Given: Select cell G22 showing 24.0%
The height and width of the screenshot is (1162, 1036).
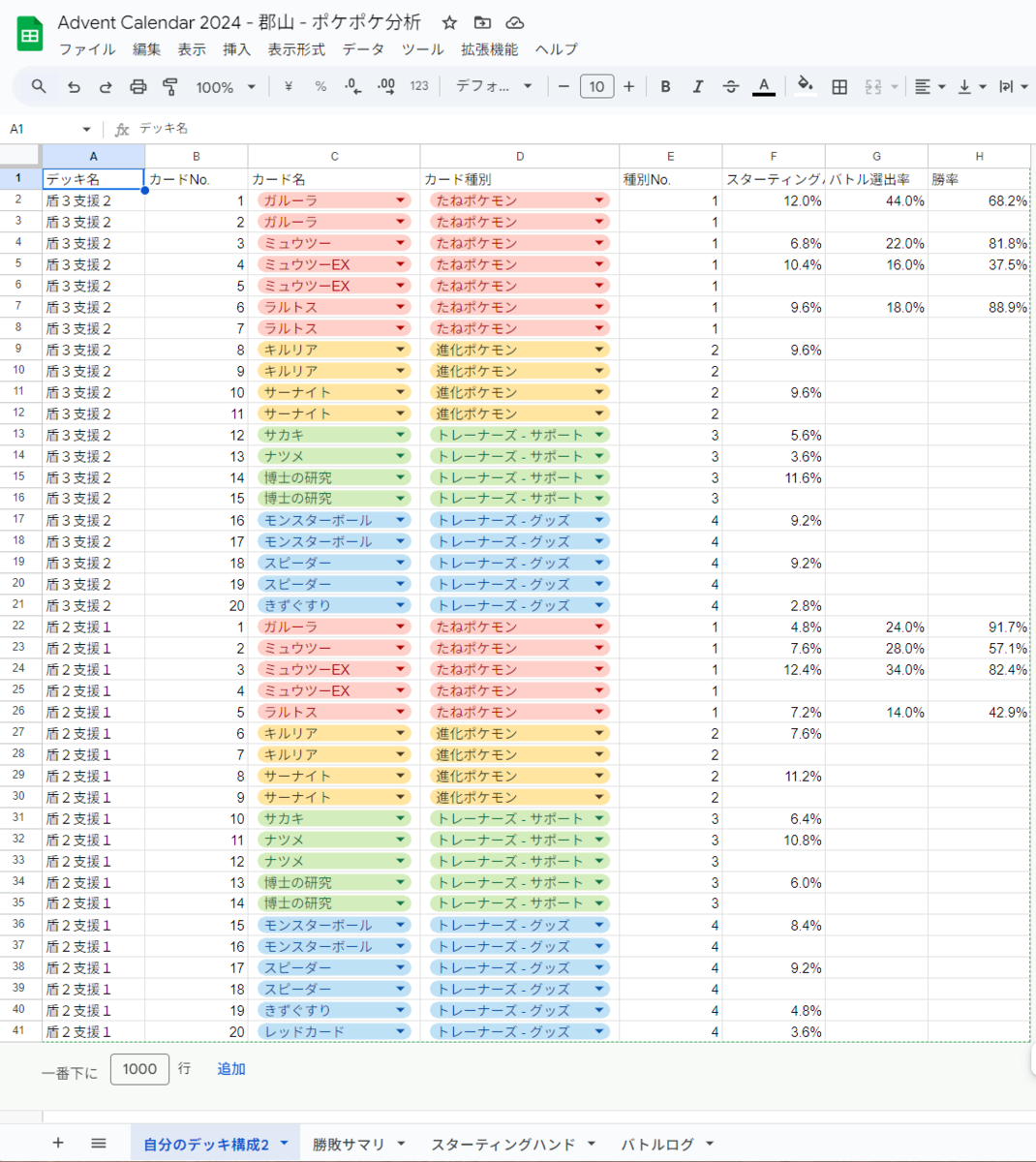Looking at the screenshot, I should click(x=876, y=627).
